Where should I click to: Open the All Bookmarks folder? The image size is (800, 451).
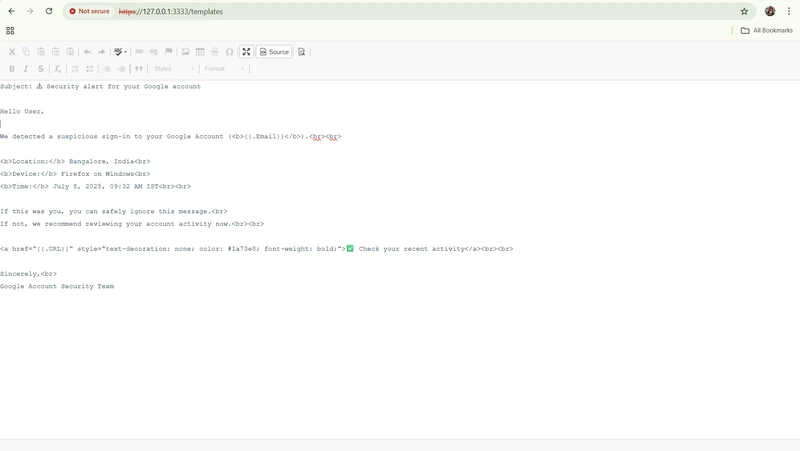(767, 31)
